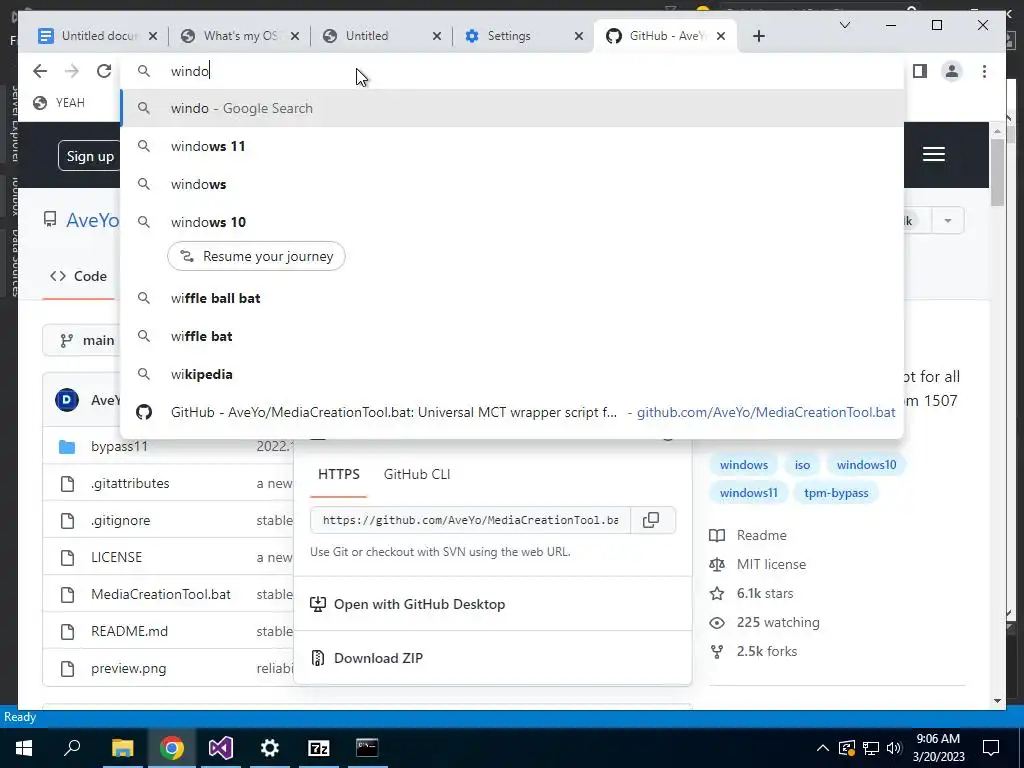Open the Readme link in About

748,536
